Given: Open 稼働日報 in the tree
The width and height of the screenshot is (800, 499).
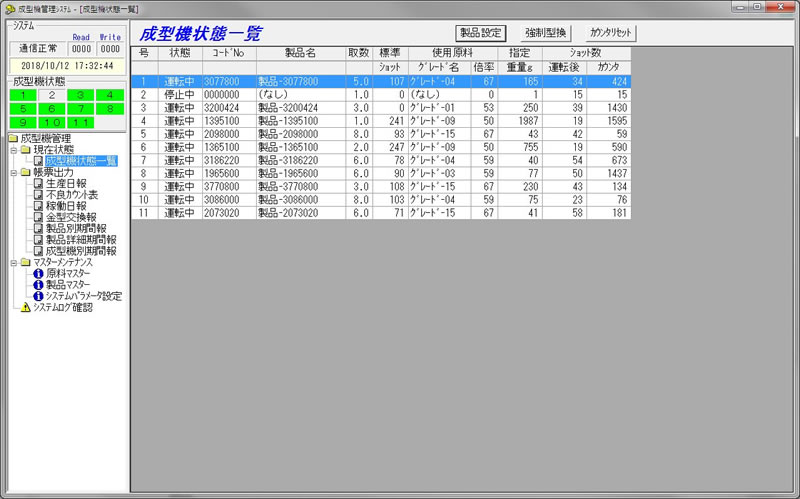Looking at the screenshot, I should pos(67,206).
